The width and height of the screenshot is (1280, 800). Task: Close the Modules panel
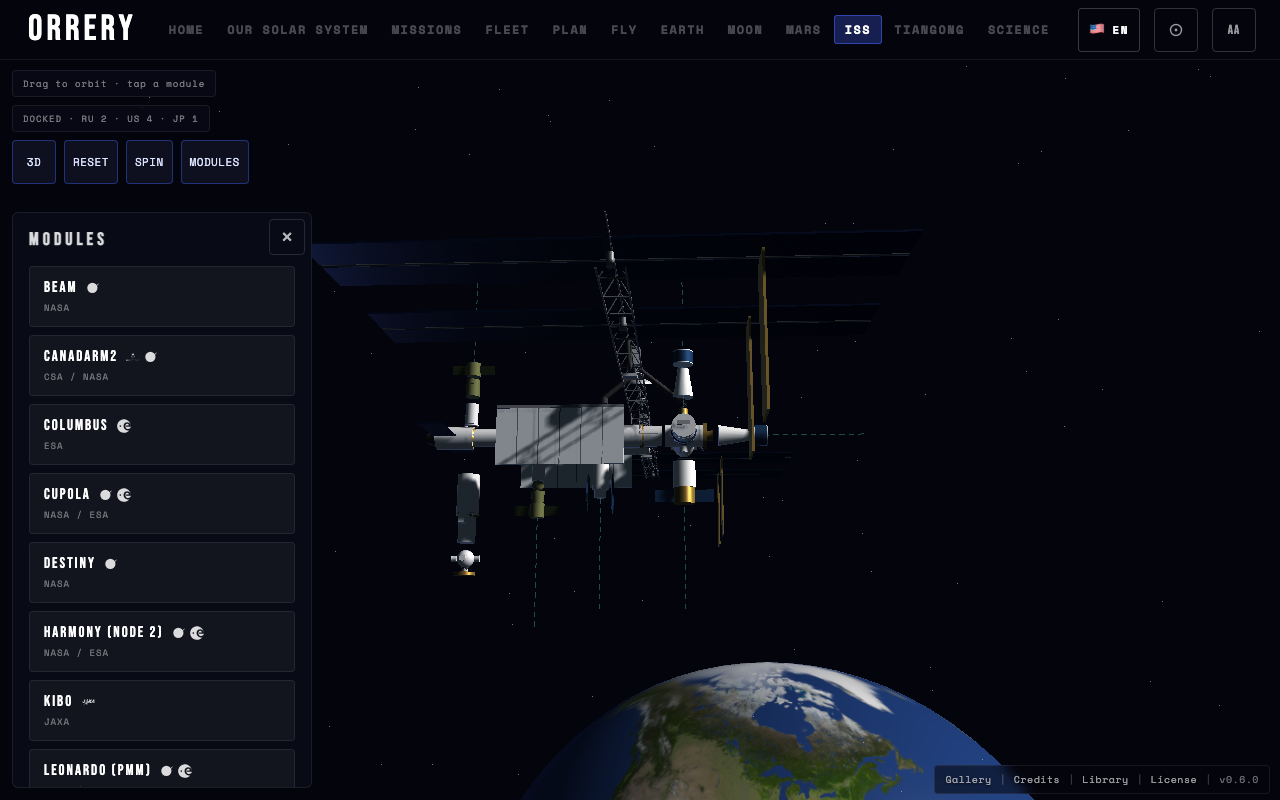[x=287, y=237]
